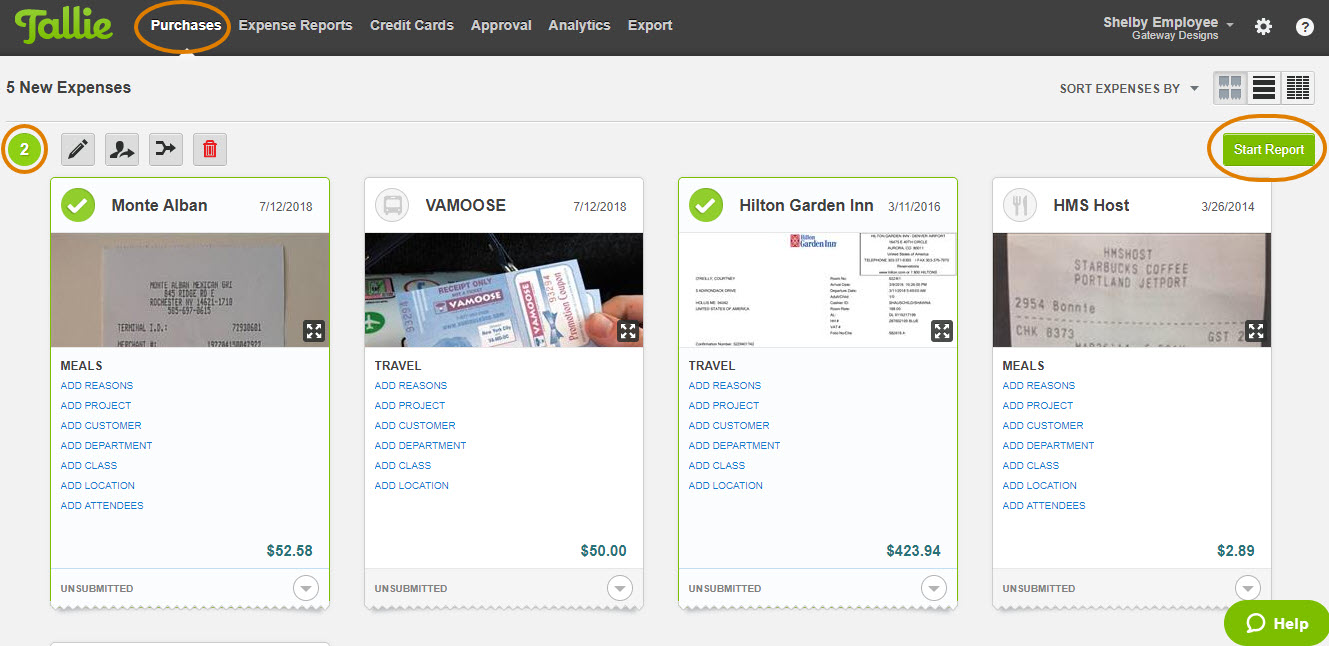
Task: Click Add Project on VAMOOSE card
Action: tap(410, 406)
